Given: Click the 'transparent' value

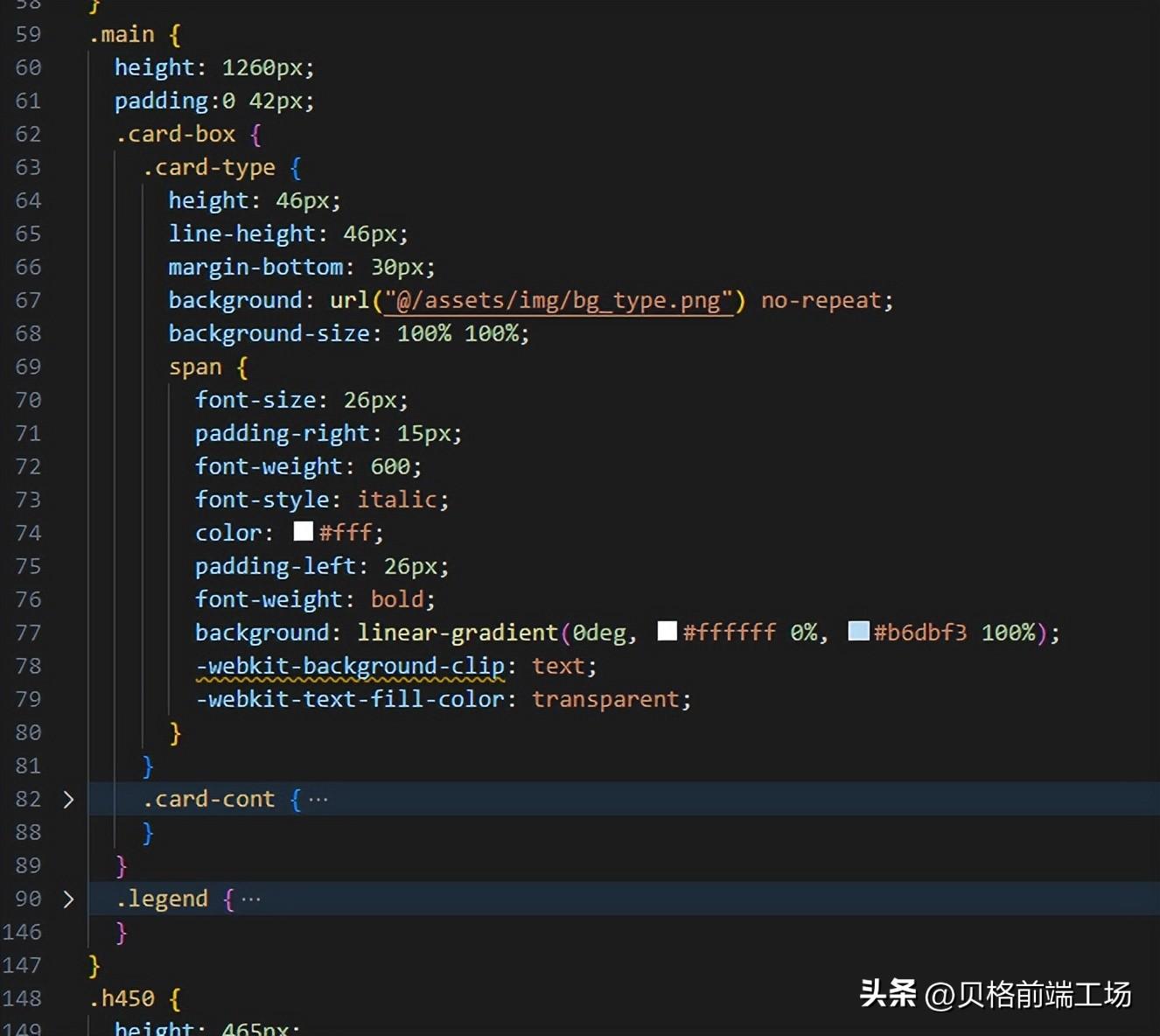Looking at the screenshot, I should [605, 699].
